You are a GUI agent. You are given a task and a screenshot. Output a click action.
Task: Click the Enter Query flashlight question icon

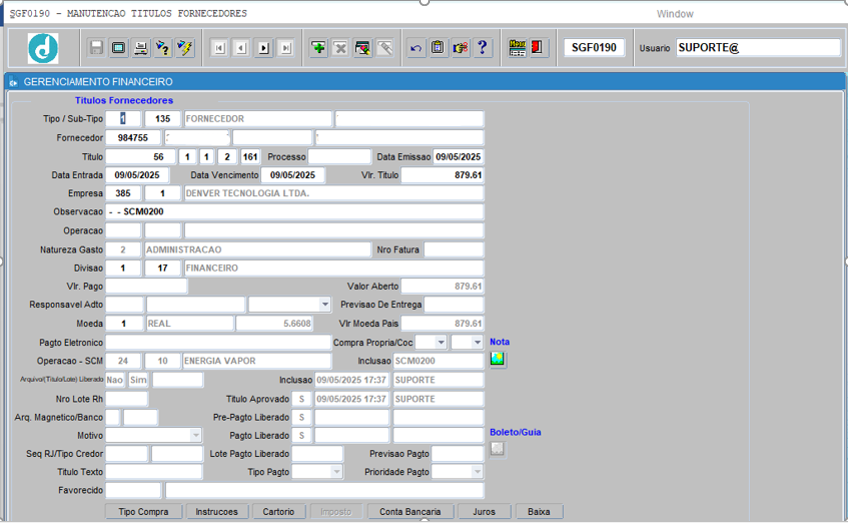163,48
